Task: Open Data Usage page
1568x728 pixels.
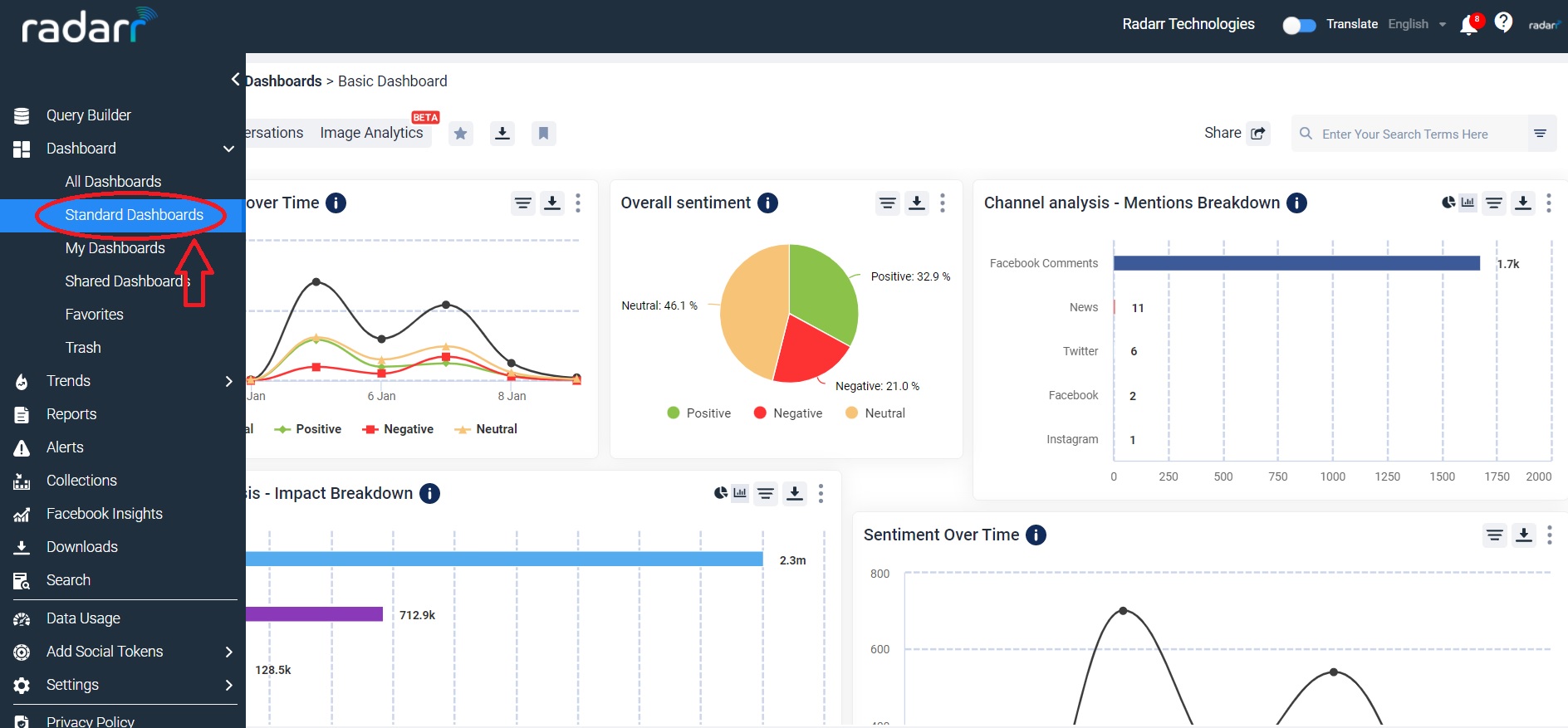Action: click(83, 618)
